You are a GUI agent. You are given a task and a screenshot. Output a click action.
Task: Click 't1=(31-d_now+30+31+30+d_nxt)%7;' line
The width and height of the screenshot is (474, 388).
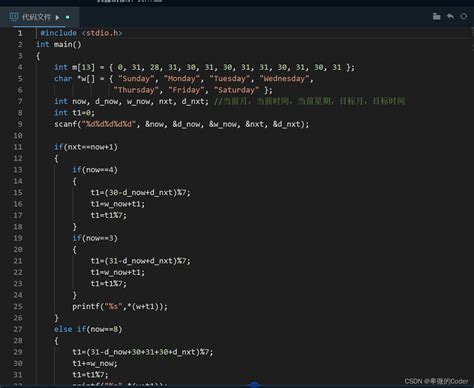click(143, 352)
